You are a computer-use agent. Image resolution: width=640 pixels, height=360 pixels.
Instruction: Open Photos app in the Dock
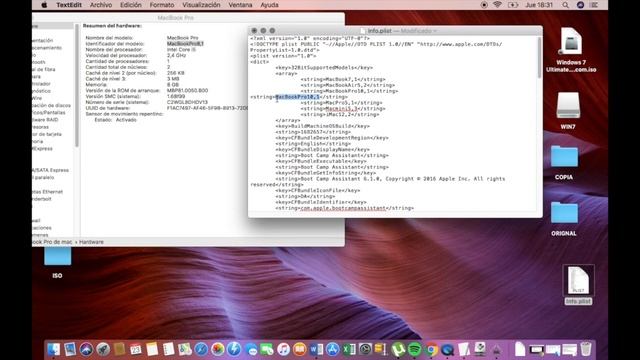(x=218, y=349)
